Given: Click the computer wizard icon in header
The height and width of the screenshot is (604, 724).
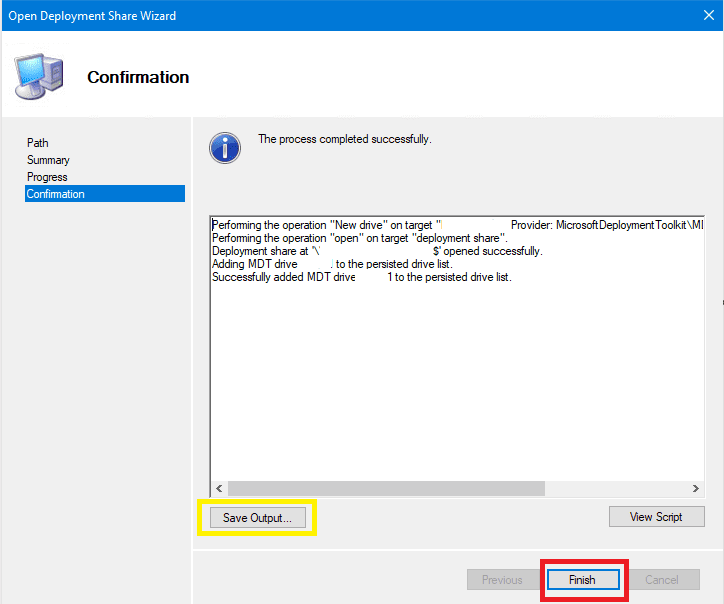Looking at the screenshot, I should point(39,75).
